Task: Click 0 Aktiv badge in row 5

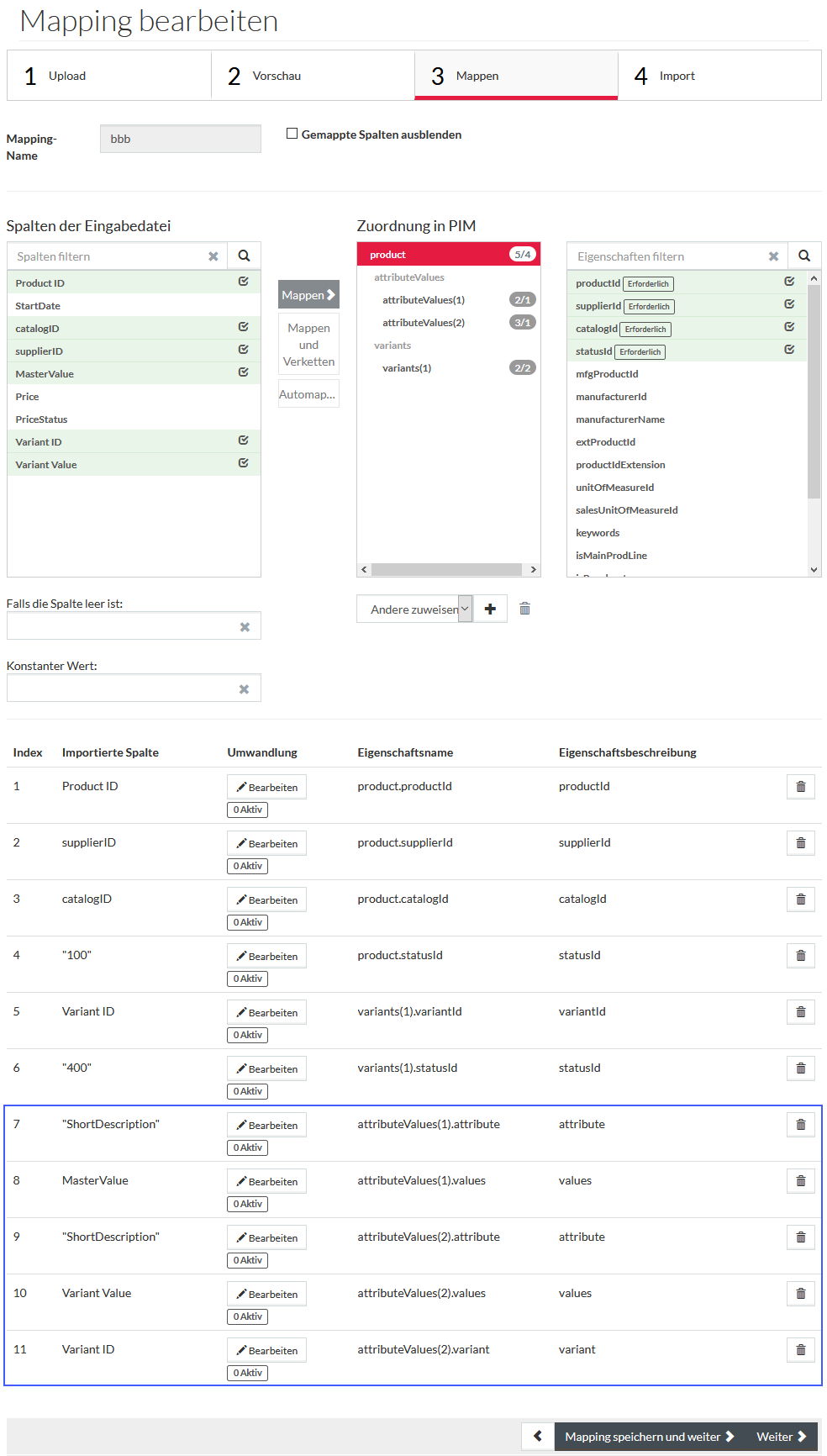Action: (x=247, y=1035)
